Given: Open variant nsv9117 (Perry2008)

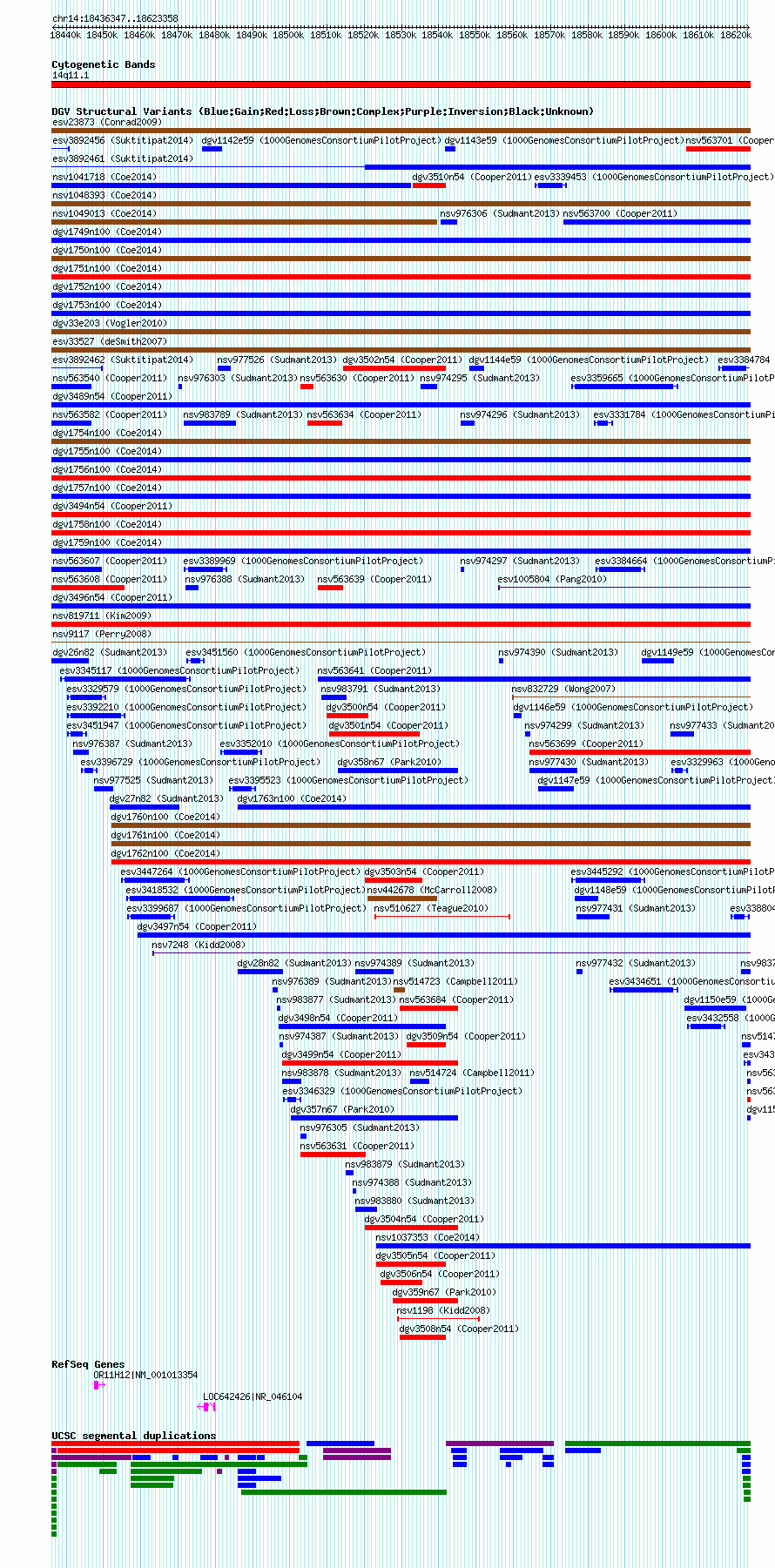Looking at the screenshot, I should coord(102,634).
